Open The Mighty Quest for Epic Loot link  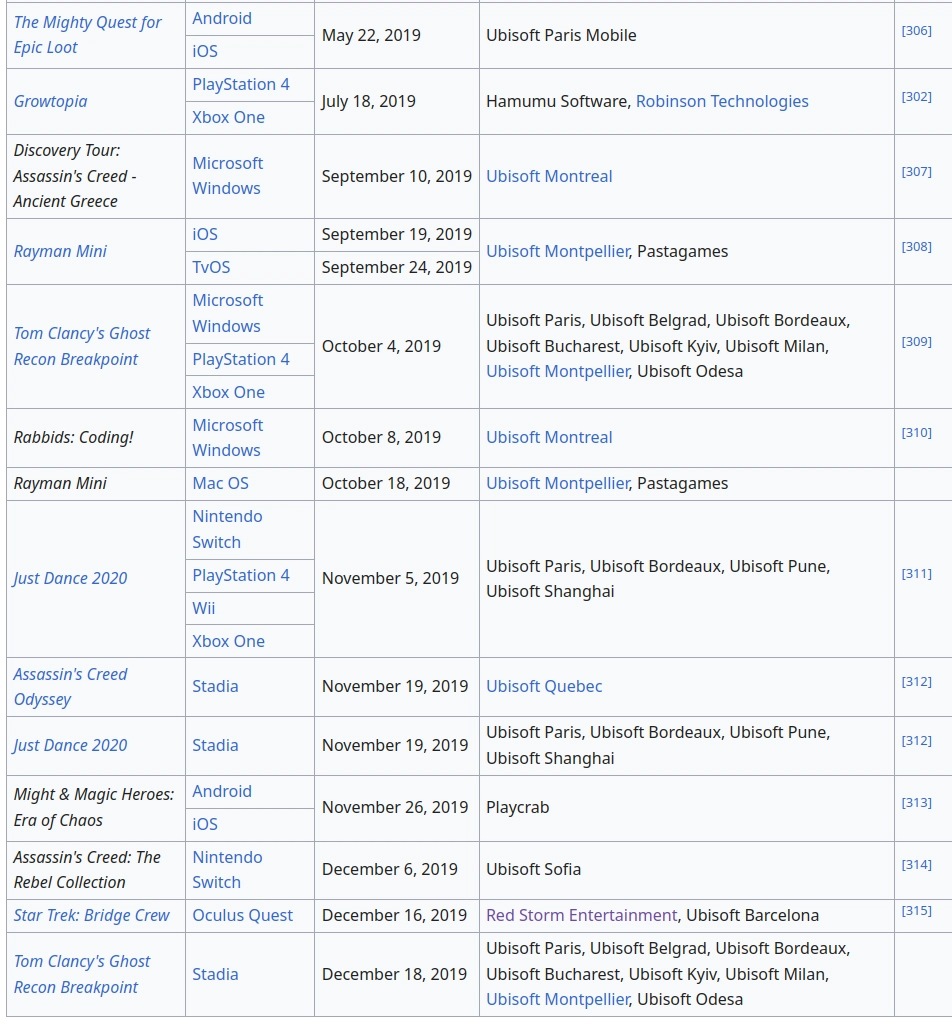87,35
